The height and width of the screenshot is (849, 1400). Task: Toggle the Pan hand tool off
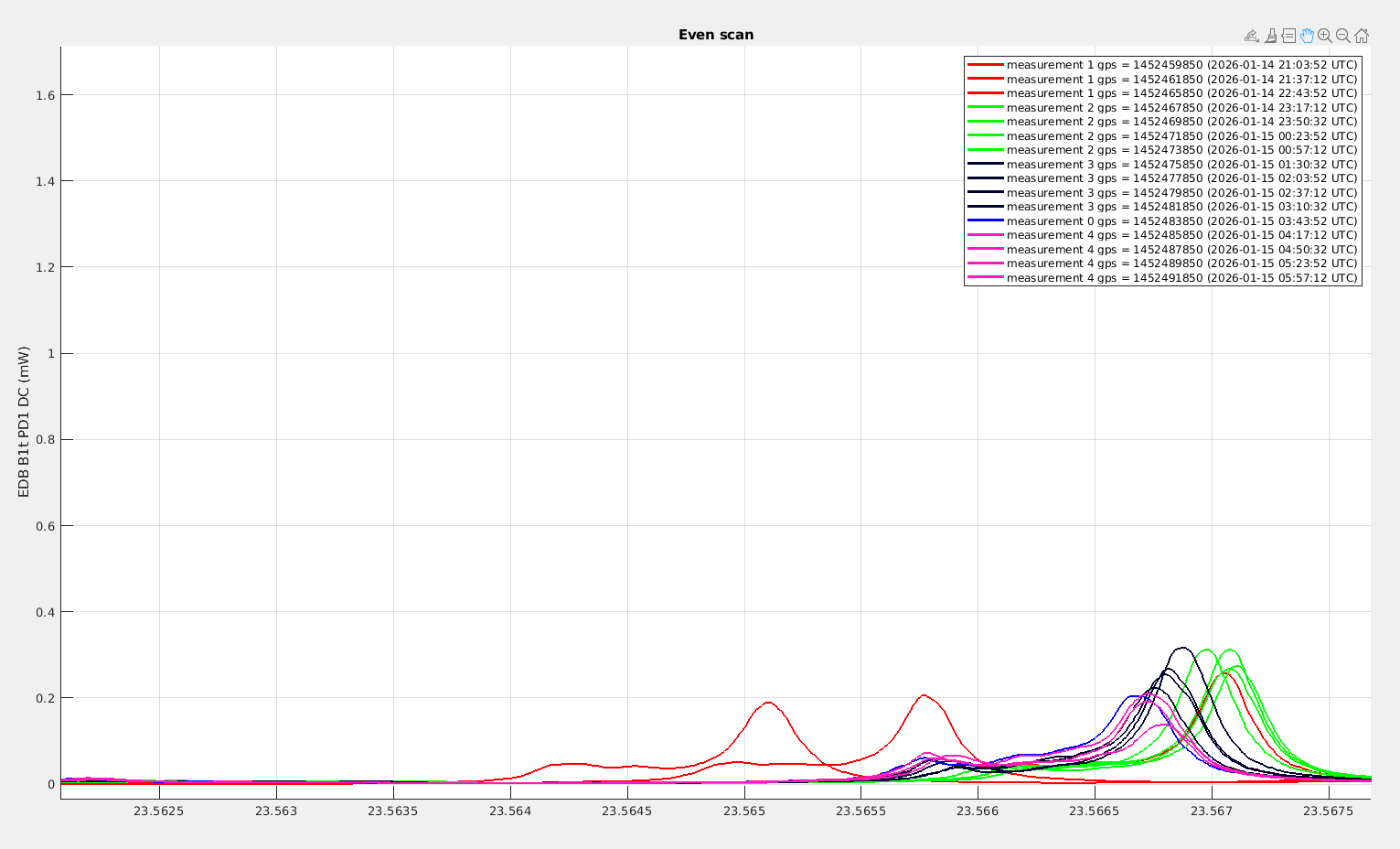click(x=1307, y=36)
